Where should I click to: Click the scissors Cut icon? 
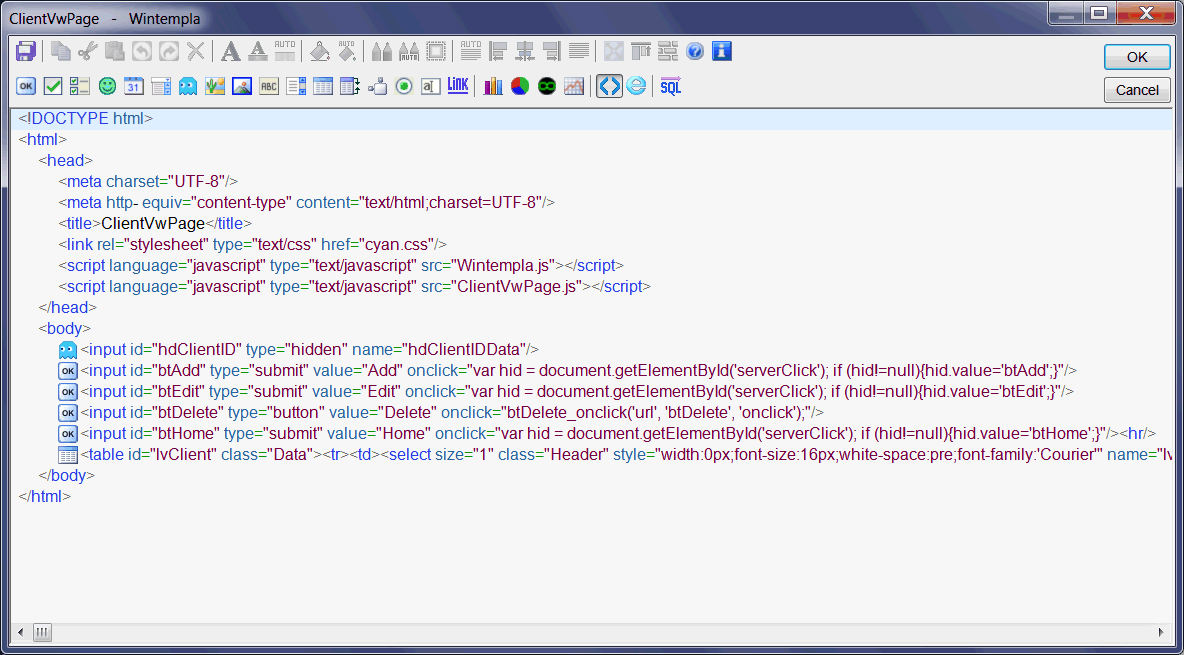pos(88,51)
